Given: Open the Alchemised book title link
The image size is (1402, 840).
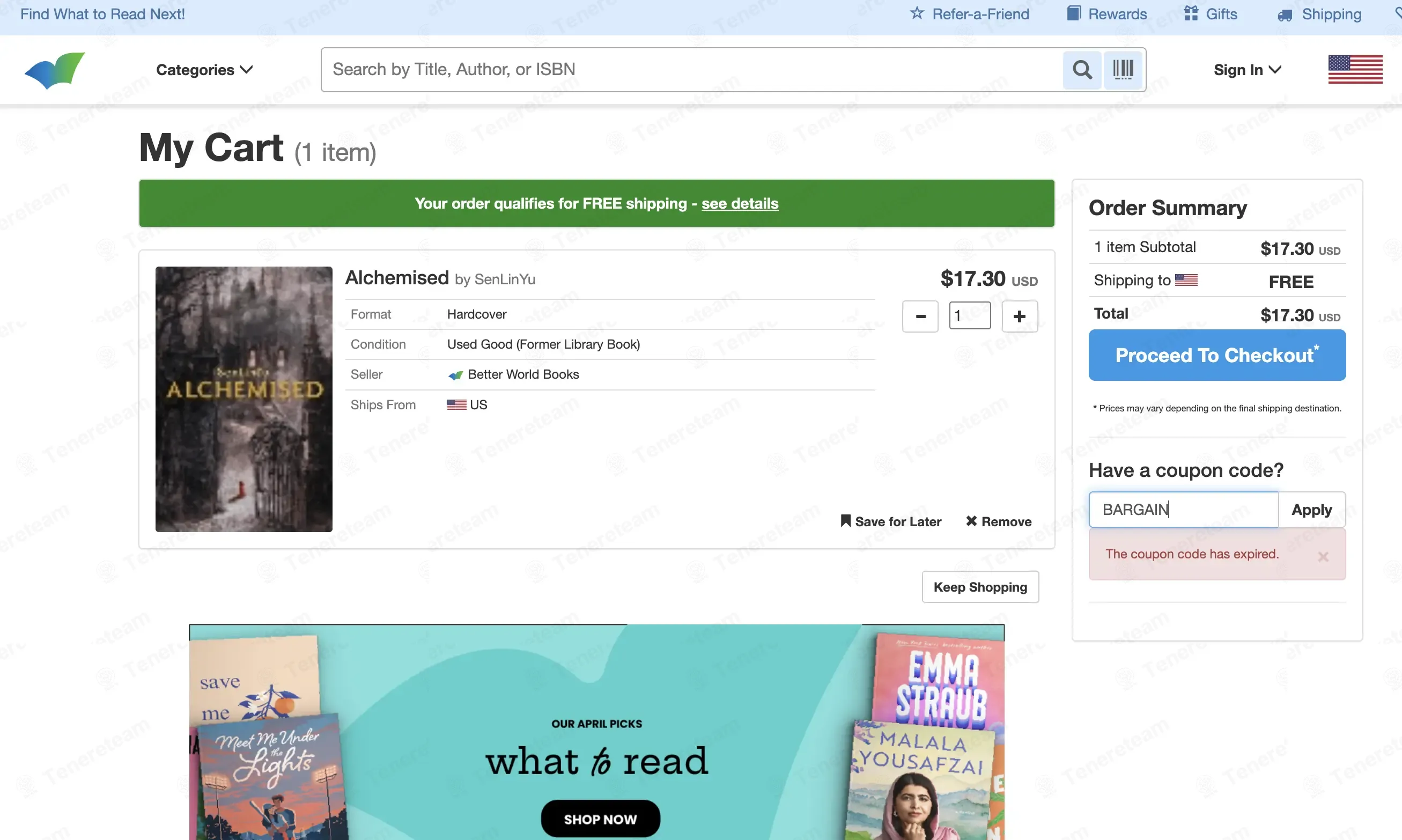Looking at the screenshot, I should pos(397,278).
